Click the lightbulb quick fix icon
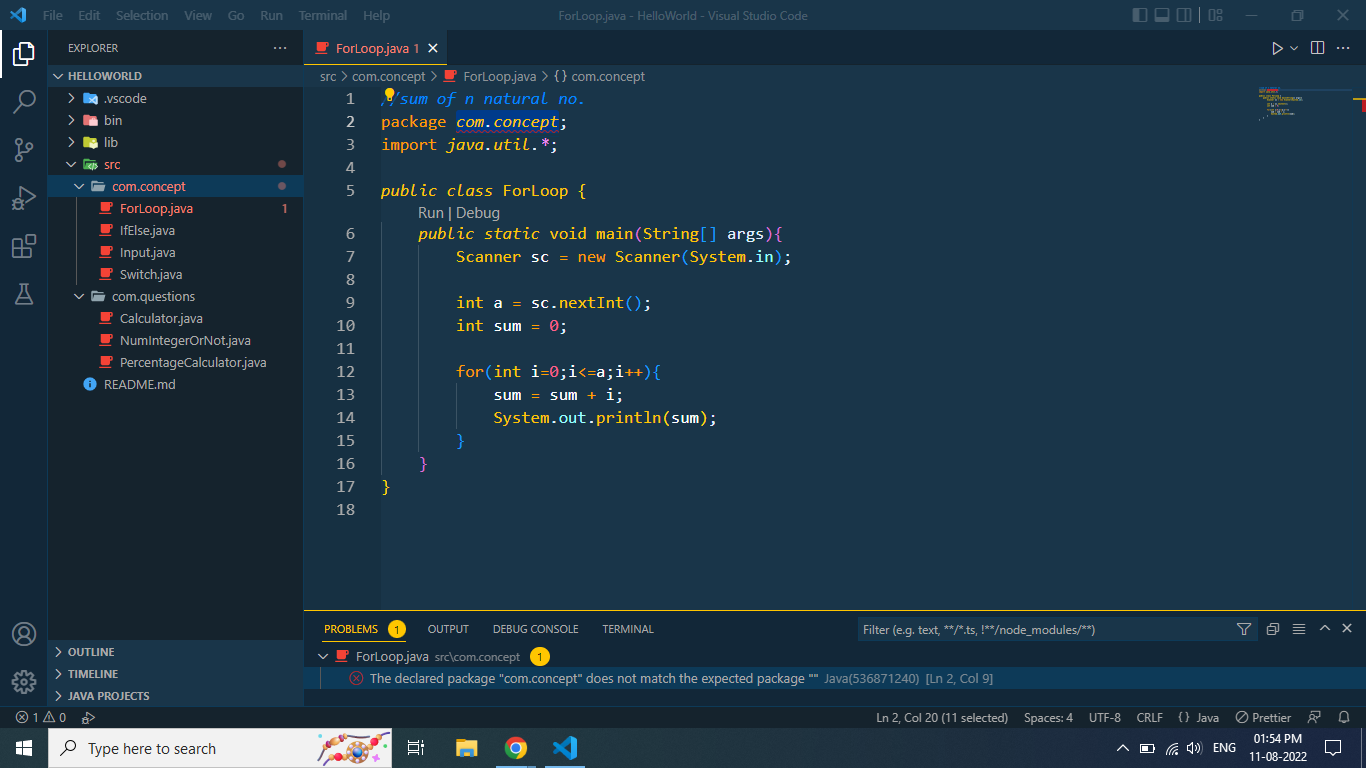 (x=390, y=96)
